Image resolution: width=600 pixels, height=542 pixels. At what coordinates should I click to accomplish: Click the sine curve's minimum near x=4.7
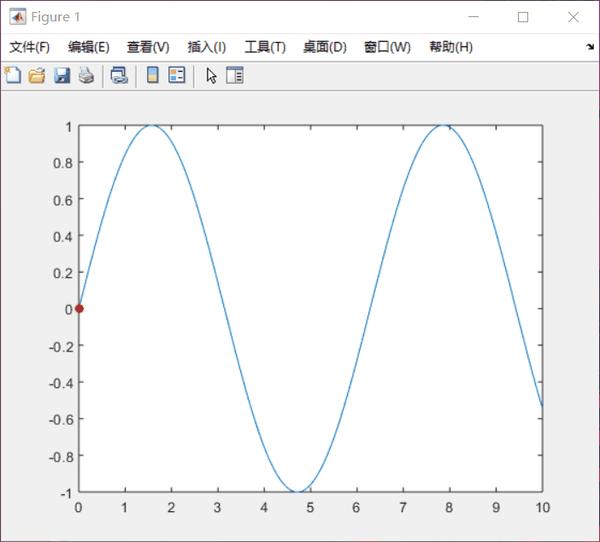point(297,491)
